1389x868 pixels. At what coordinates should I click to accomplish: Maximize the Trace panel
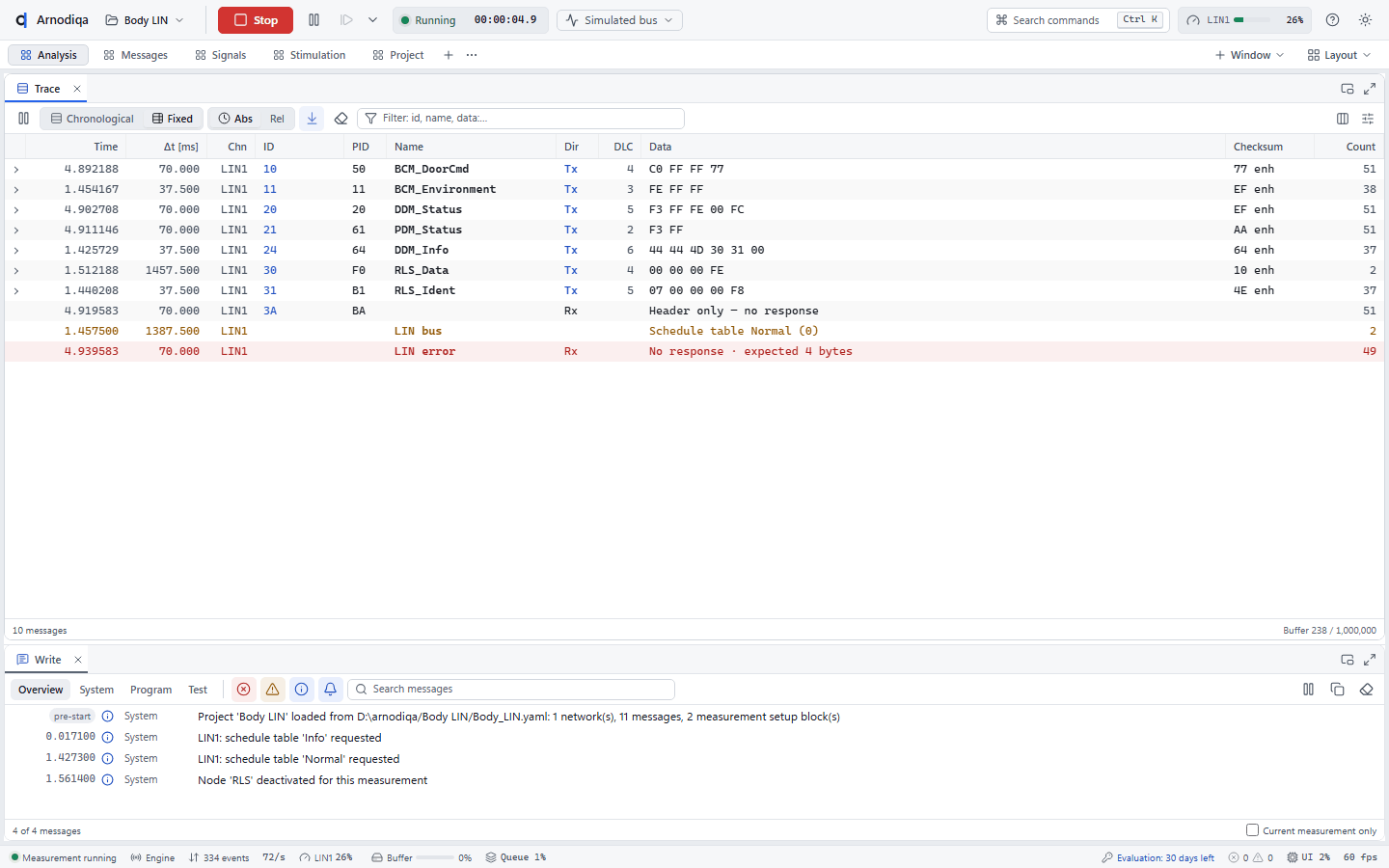(1370, 89)
